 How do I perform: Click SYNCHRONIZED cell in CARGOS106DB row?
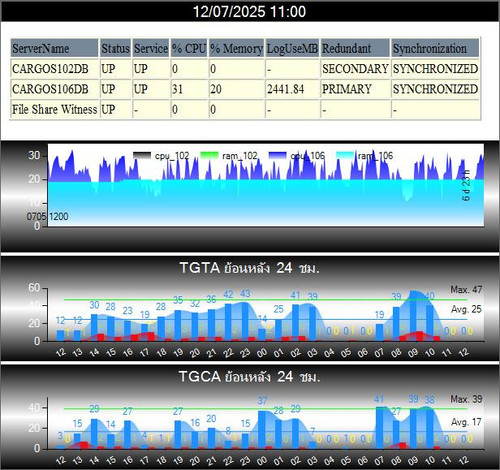(x=435, y=89)
